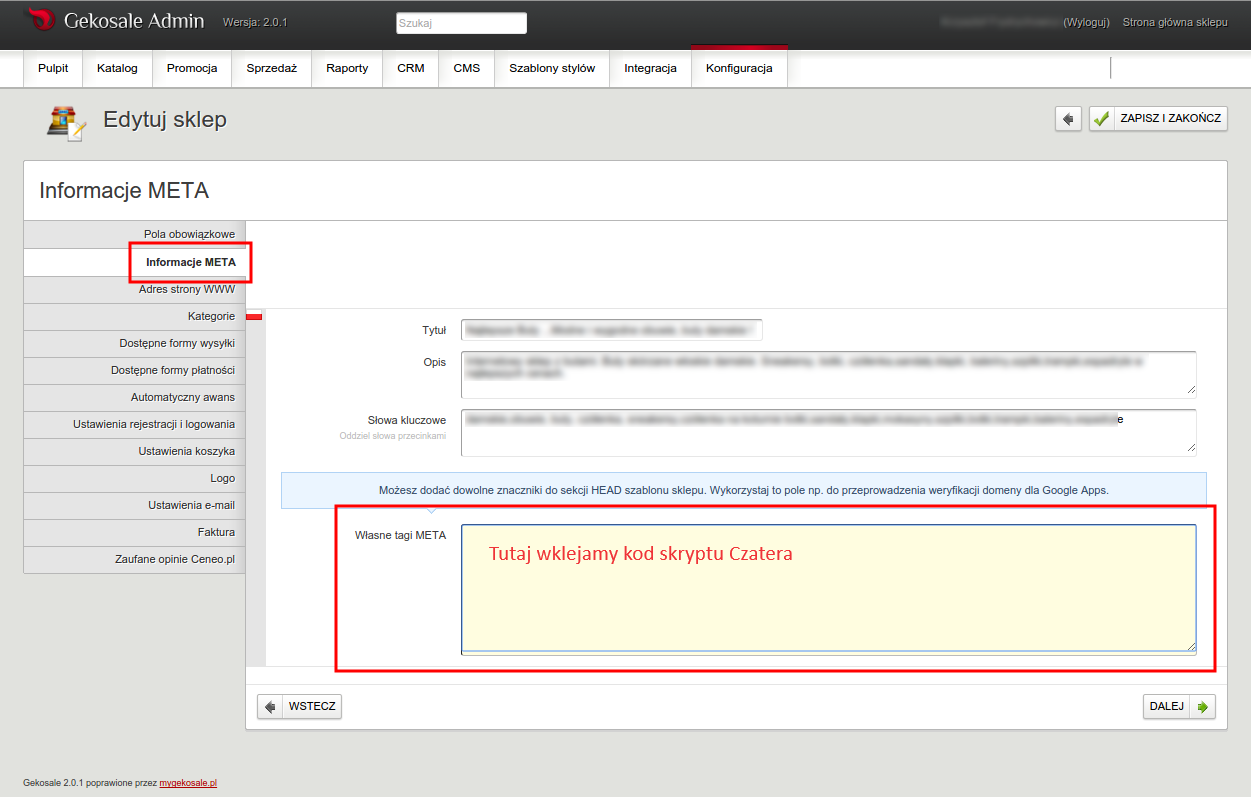The height and width of the screenshot is (797, 1251).
Task: Click the Gekosale logo icon
Action: tap(39, 20)
